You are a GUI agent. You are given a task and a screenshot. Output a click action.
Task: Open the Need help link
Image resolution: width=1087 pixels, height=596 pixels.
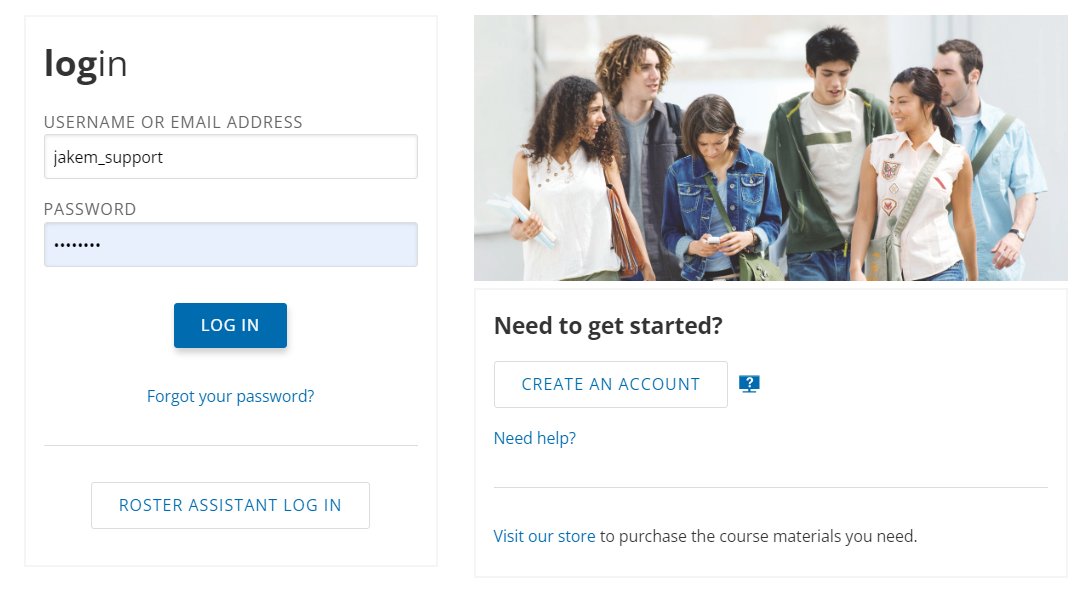pyautogui.click(x=534, y=437)
